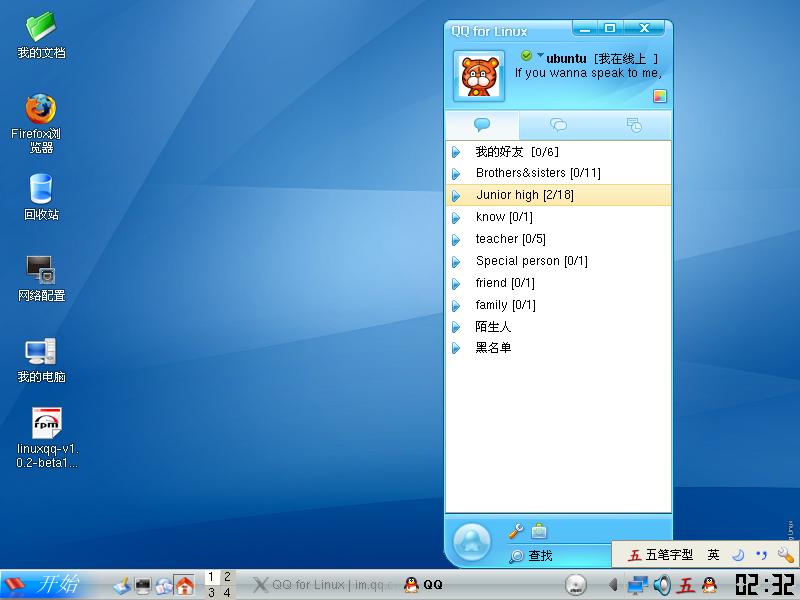Expand the Junior high [2/18] group arrow
Screen dimensions: 800x600
click(x=456, y=196)
